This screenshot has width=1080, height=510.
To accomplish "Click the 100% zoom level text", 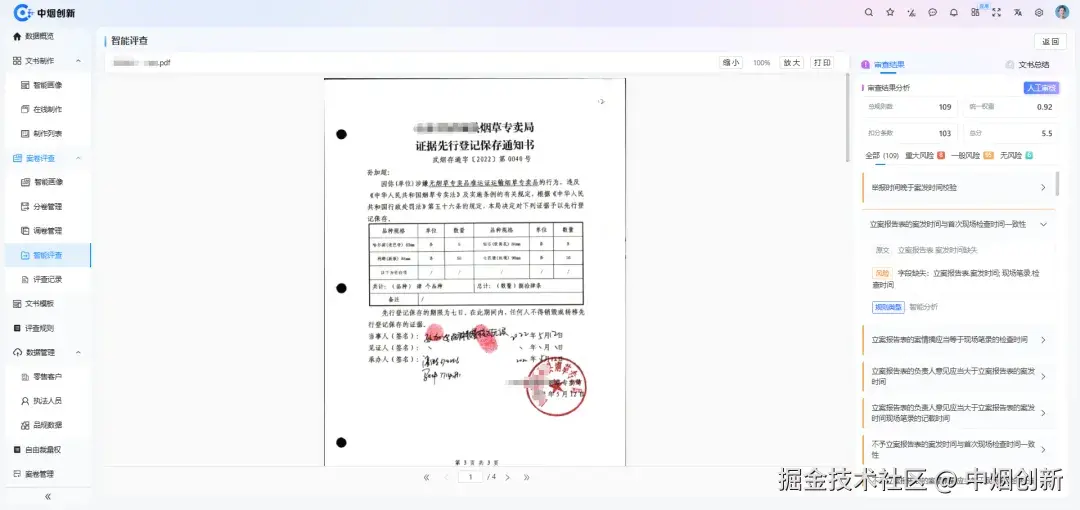I will coord(761,63).
